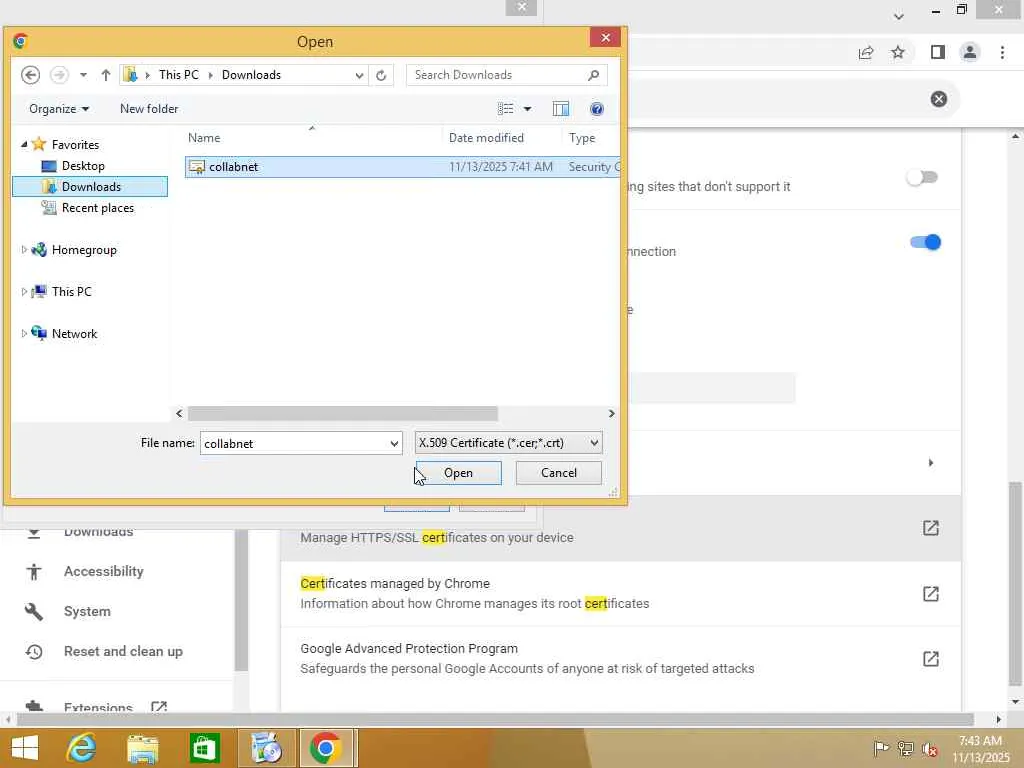Image resolution: width=1024 pixels, height=768 pixels.
Task: Expand the This PC tree node
Action: pyautogui.click(x=24, y=291)
